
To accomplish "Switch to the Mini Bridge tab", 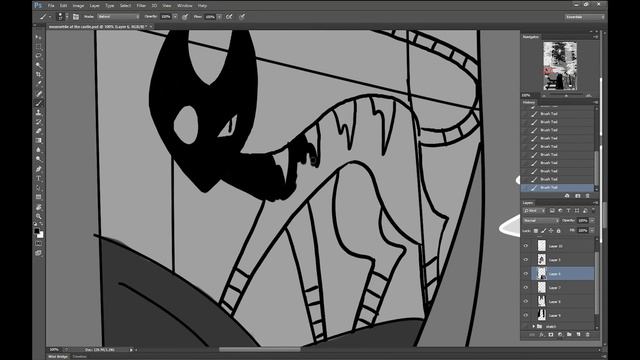I will coord(58,357).
